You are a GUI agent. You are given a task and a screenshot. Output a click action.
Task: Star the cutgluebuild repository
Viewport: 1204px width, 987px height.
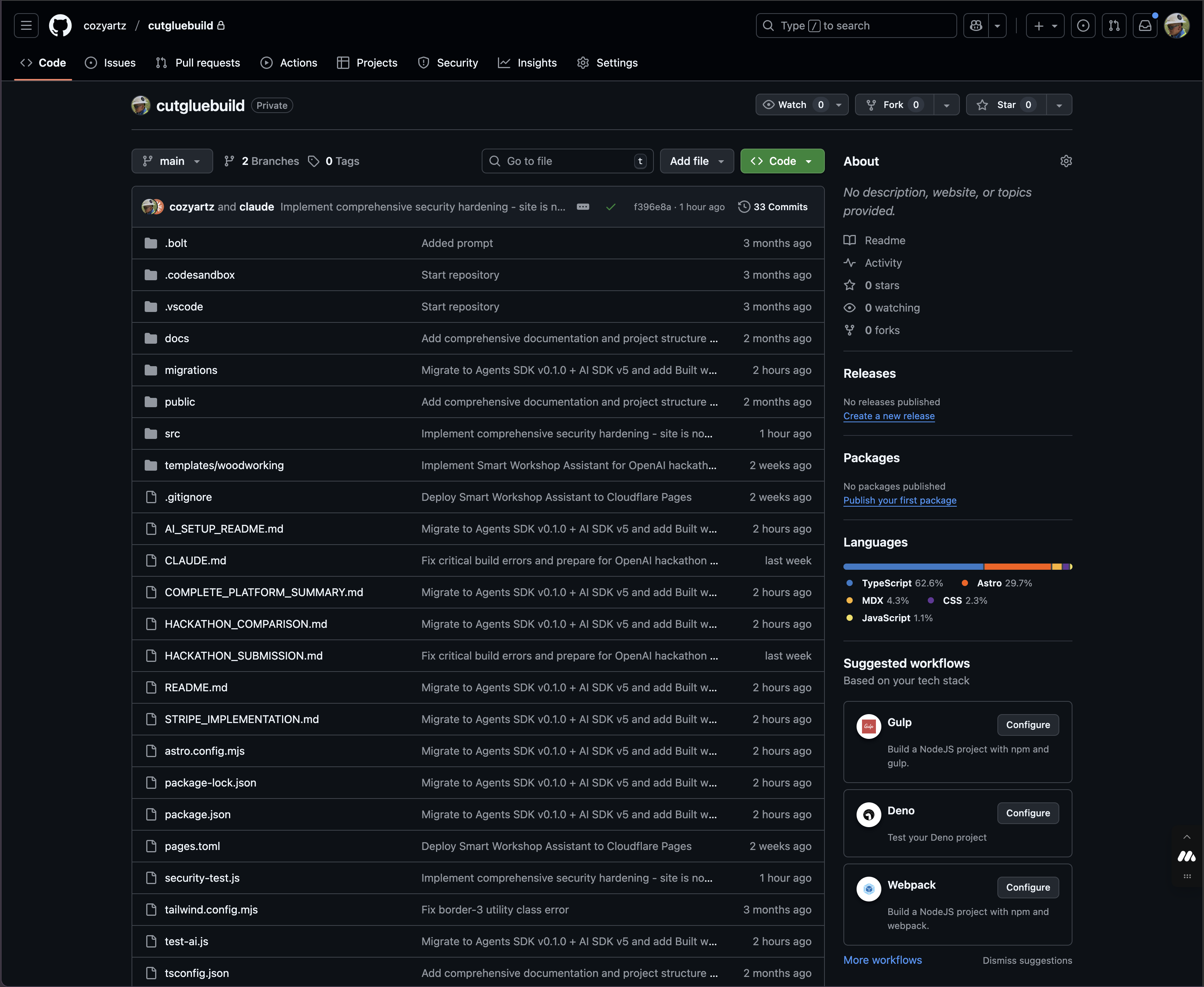pos(1006,105)
